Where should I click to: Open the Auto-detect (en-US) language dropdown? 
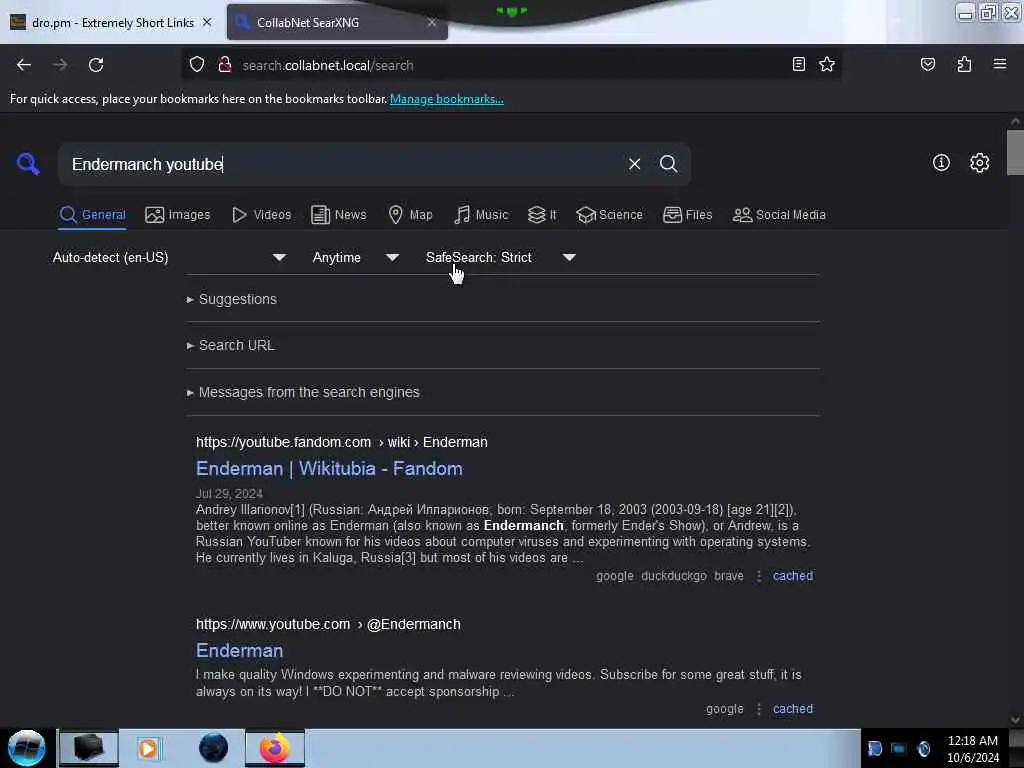pyautogui.click(x=169, y=257)
